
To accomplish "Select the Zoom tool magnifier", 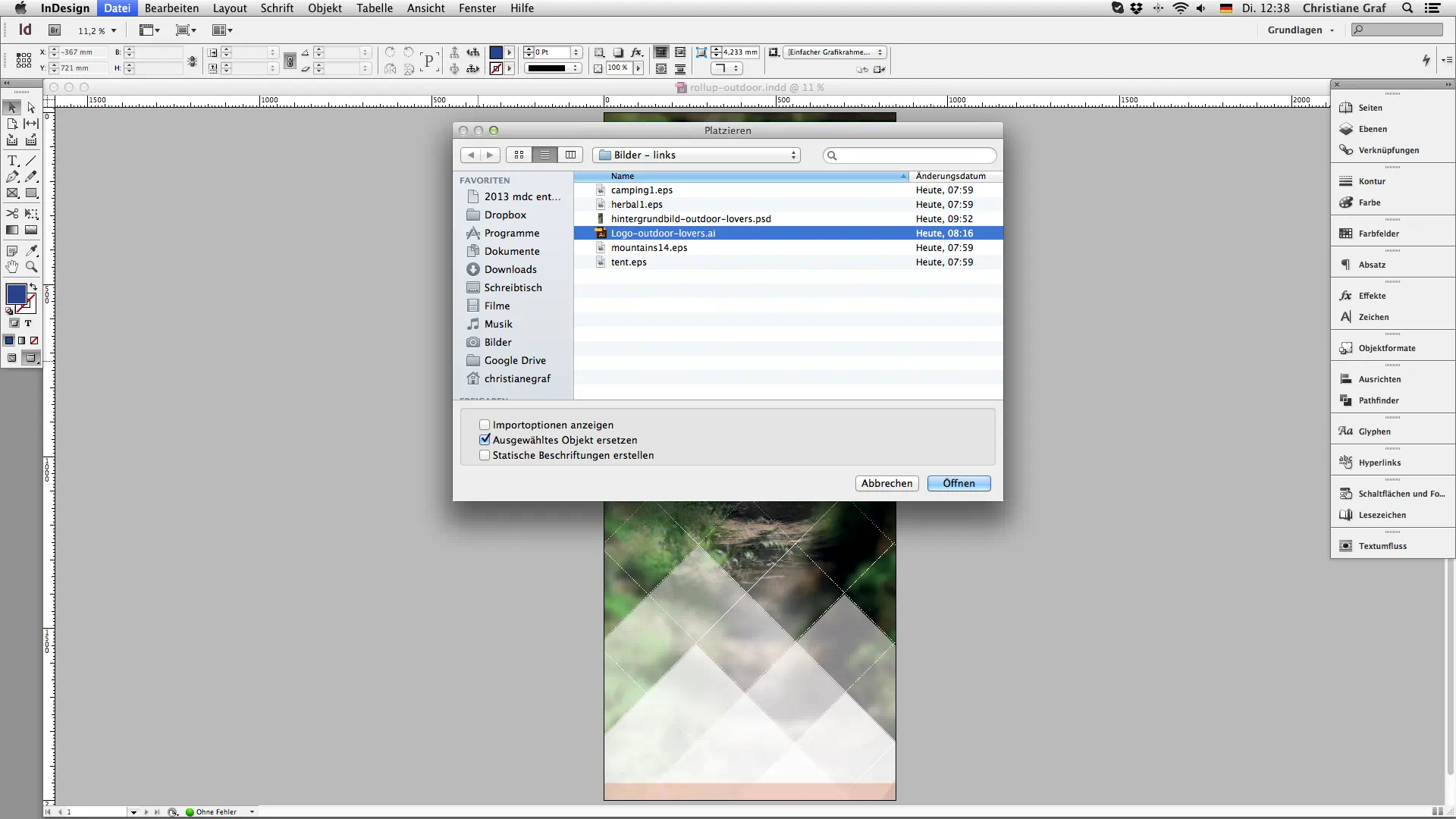I will pyautogui.click(x=31, y=267).
